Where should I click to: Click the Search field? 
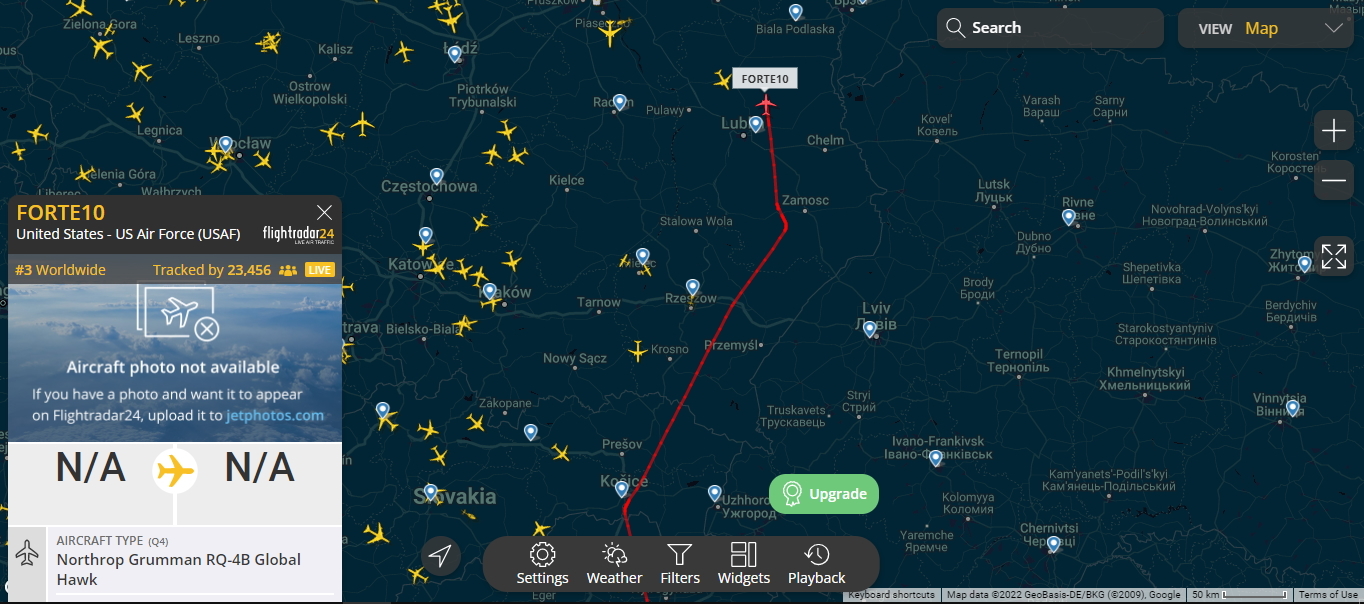pos(1050,28)
